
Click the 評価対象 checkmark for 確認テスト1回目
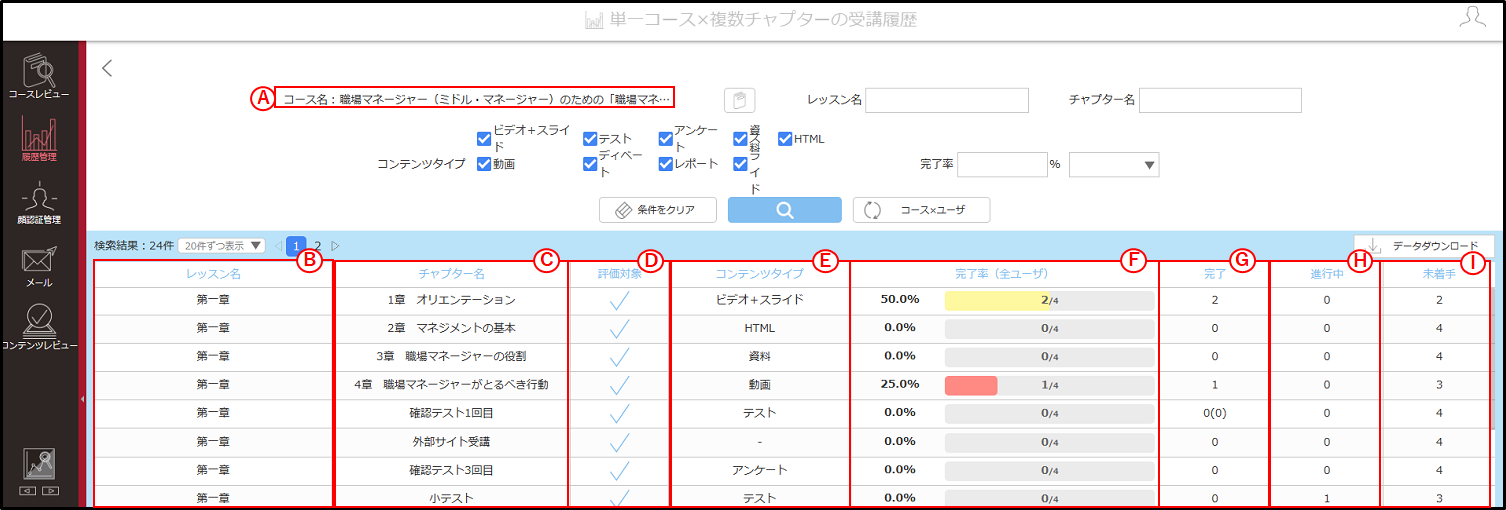[619, 412]
